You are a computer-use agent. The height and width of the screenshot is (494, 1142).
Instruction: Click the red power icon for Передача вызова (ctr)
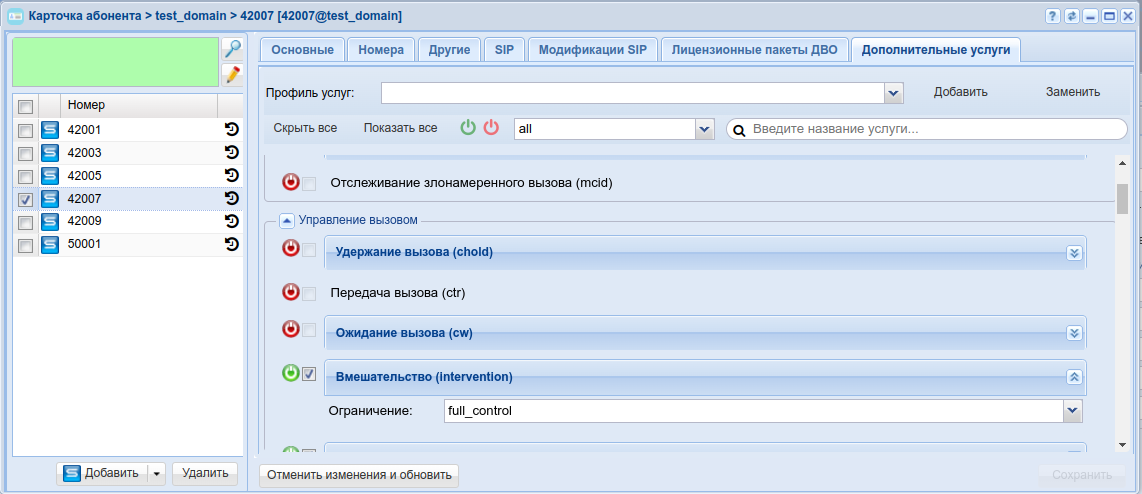coord(291,293)
